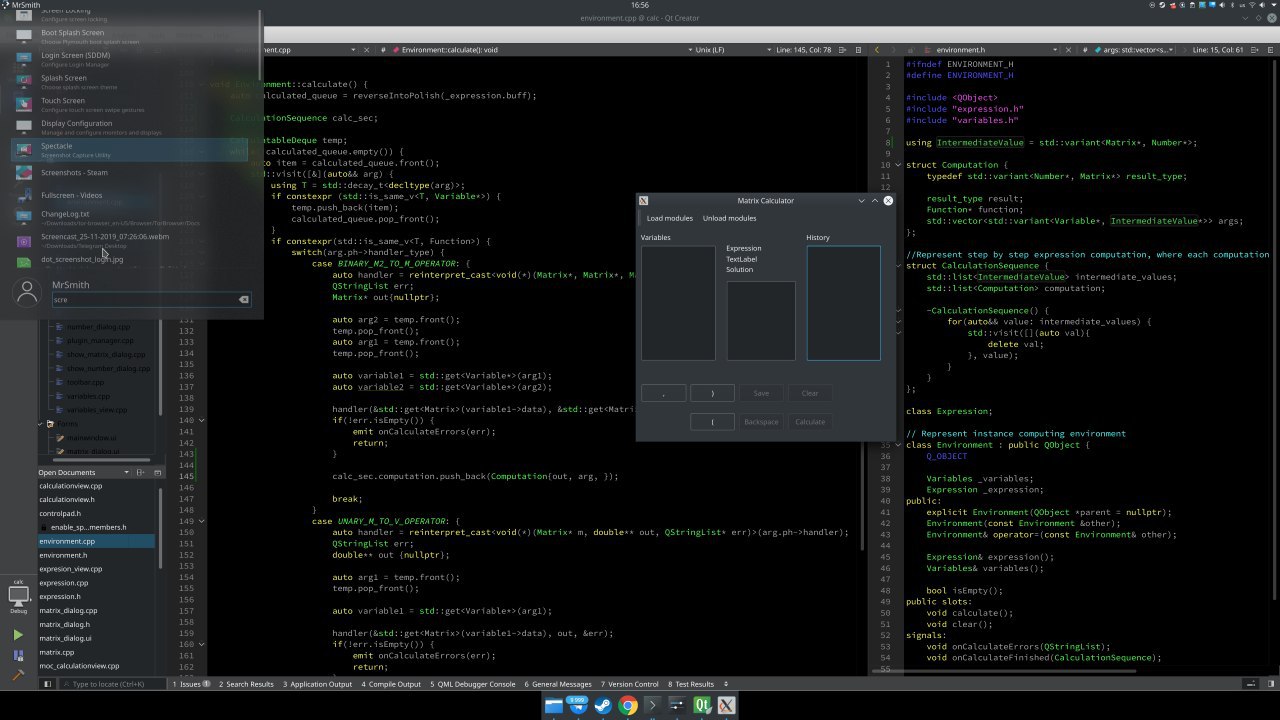Open the file manager taskbar icon
Image resolution: width=1280 pixels, height=720 pixels.
pyautogui.click(x=555, y=706)
